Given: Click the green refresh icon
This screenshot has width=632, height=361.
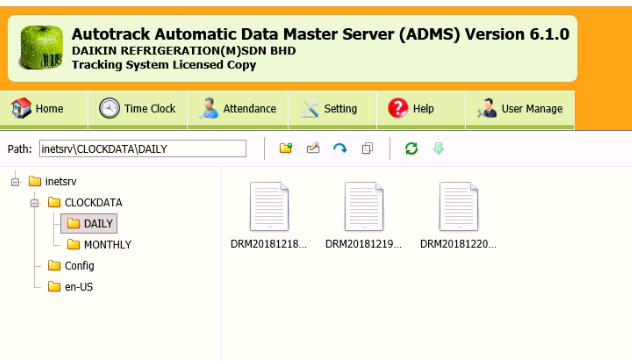Looking at the screenshot, I should click(x=411, y=148).
